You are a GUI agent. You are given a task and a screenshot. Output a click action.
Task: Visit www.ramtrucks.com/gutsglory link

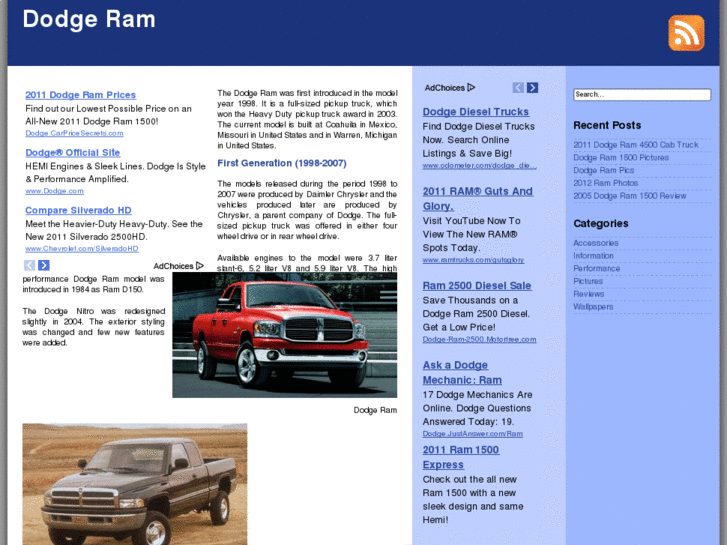pos(473,260)
